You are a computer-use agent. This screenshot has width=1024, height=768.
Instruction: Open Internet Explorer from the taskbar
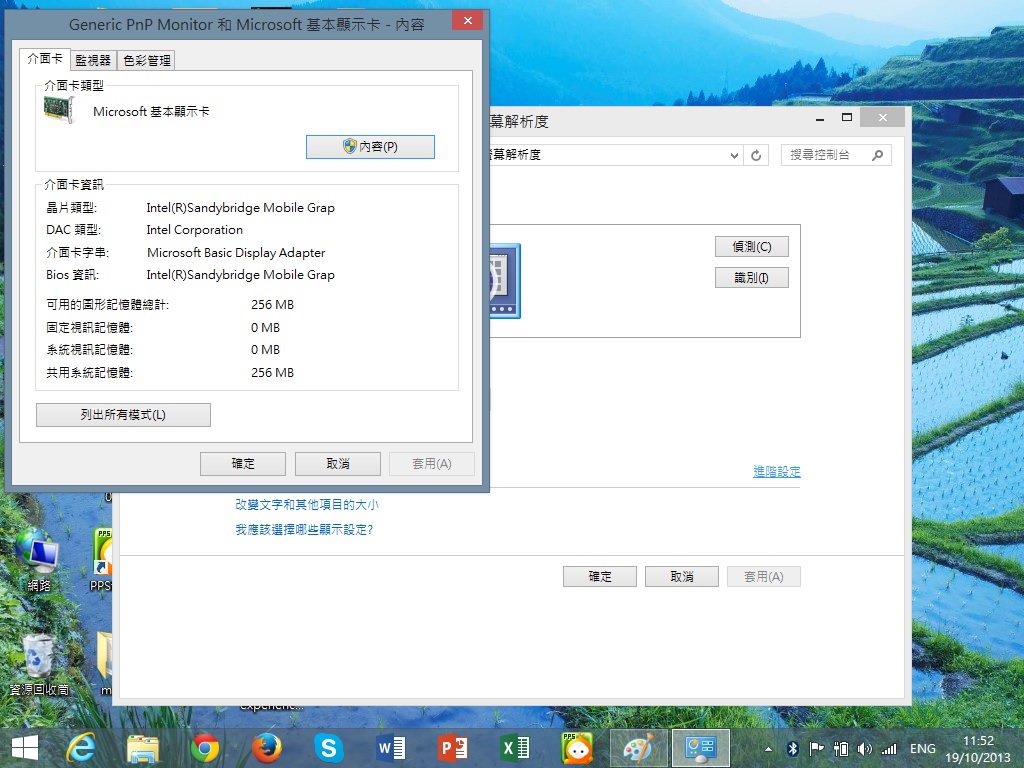(x=81, y=748)
